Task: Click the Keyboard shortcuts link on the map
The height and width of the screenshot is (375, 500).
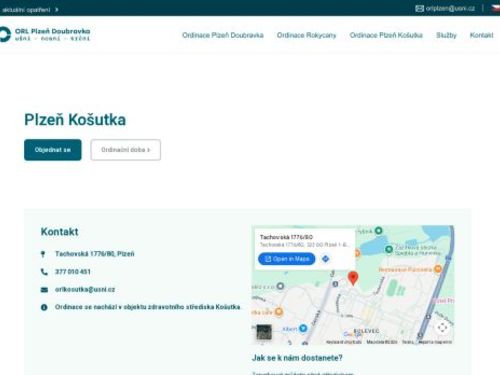Action: 343,342
